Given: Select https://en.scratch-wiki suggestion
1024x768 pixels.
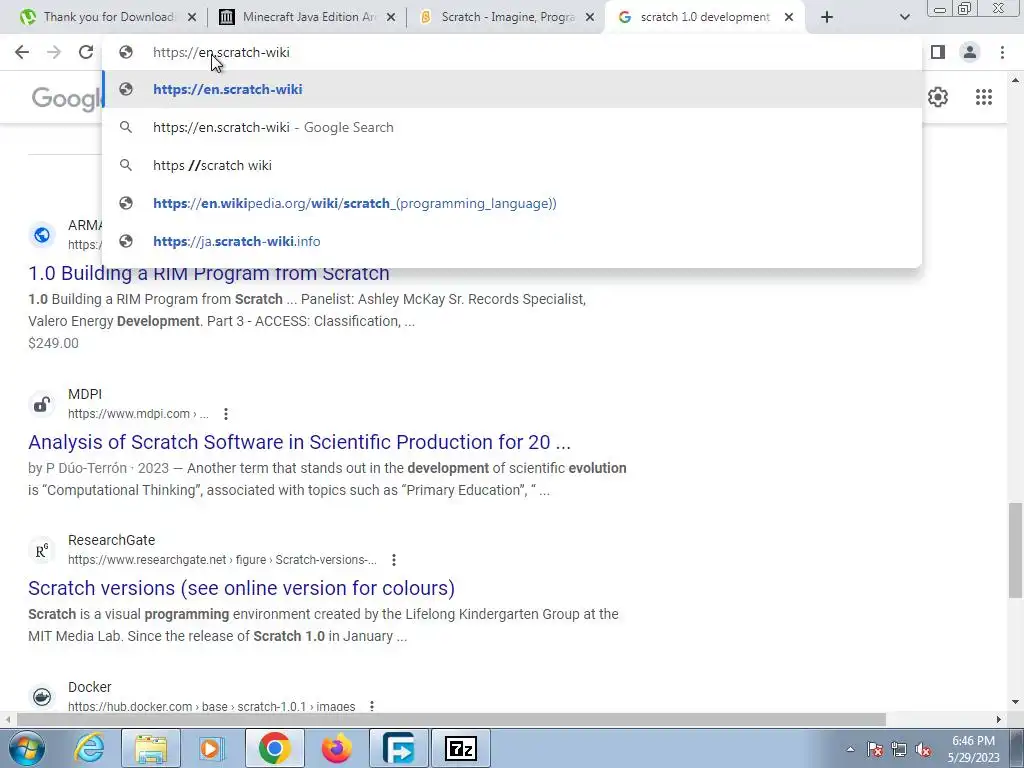Looking at the screenshot, I should (512, 89).
